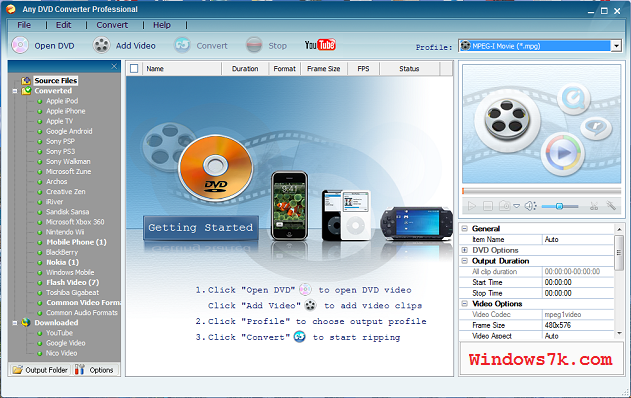The height and width of the screenshot is (398, 631).
Task: Mute audio with the speaker icon
Action: click(x=530, y=206)
